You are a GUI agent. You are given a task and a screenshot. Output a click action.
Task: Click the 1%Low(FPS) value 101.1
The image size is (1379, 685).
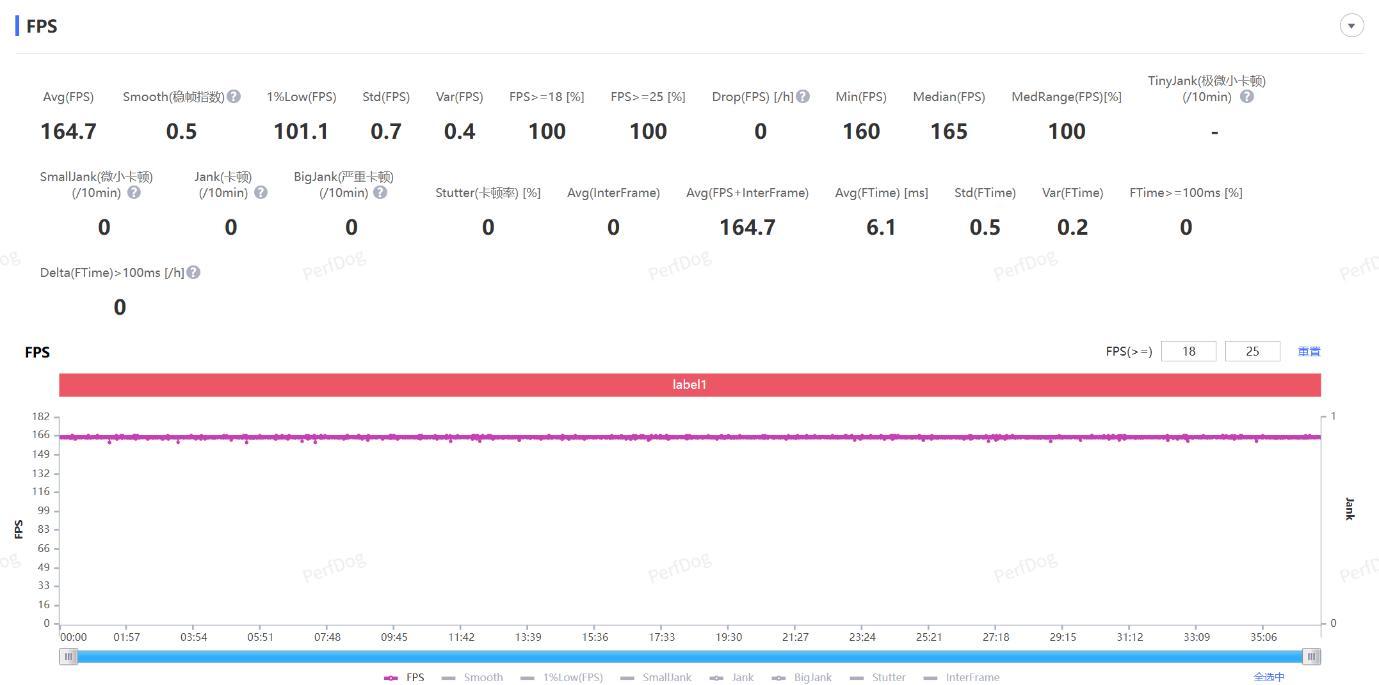(x=301, y=131)
